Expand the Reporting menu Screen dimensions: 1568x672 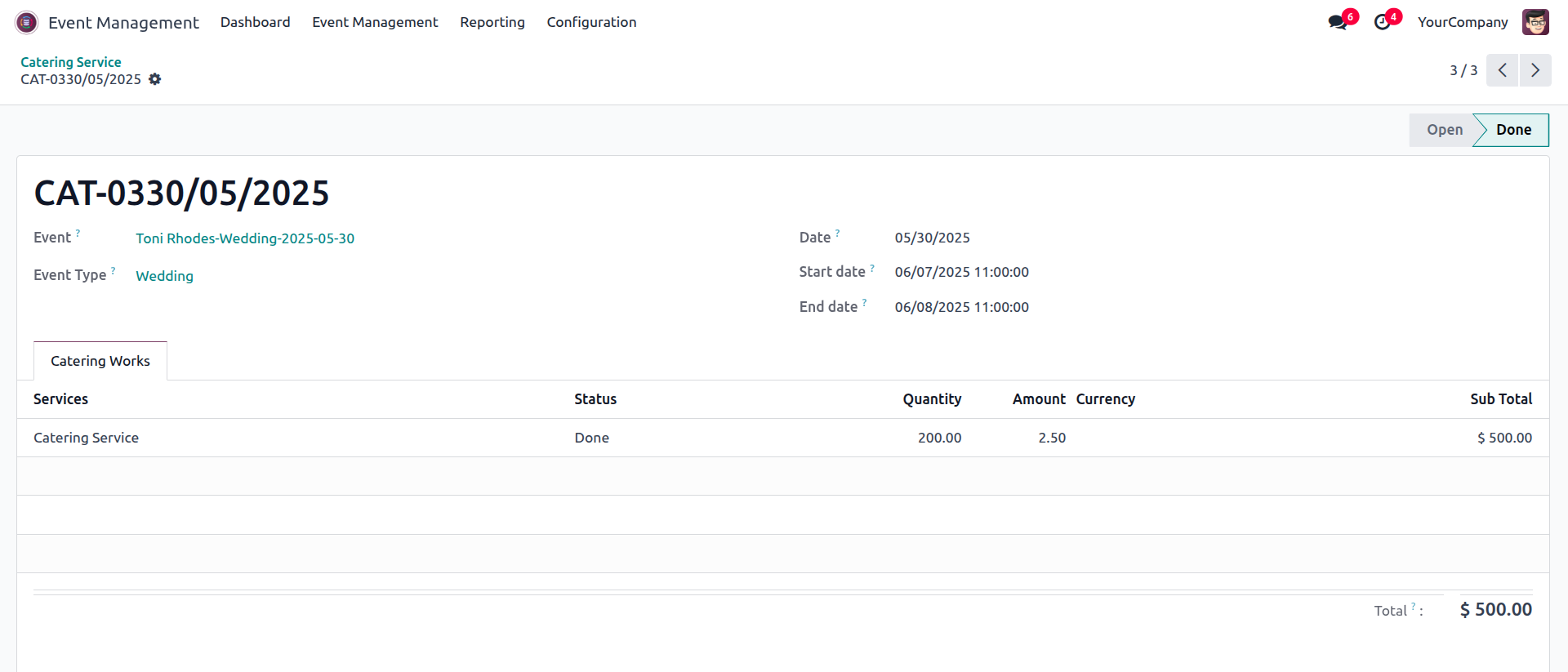coord(492,22)
